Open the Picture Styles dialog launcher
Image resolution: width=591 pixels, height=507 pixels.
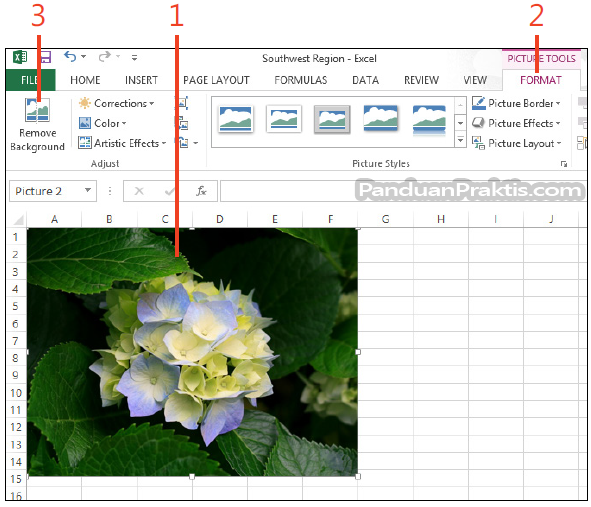(x=564, y=164)
